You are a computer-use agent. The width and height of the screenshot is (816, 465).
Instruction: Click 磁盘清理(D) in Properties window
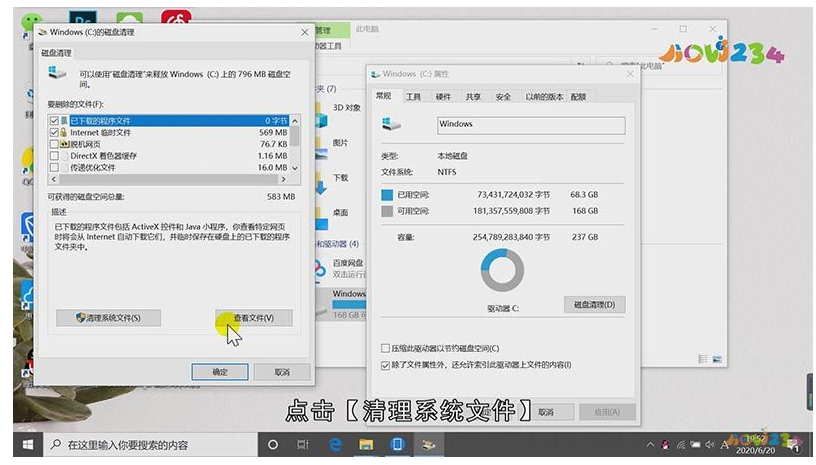594,305
